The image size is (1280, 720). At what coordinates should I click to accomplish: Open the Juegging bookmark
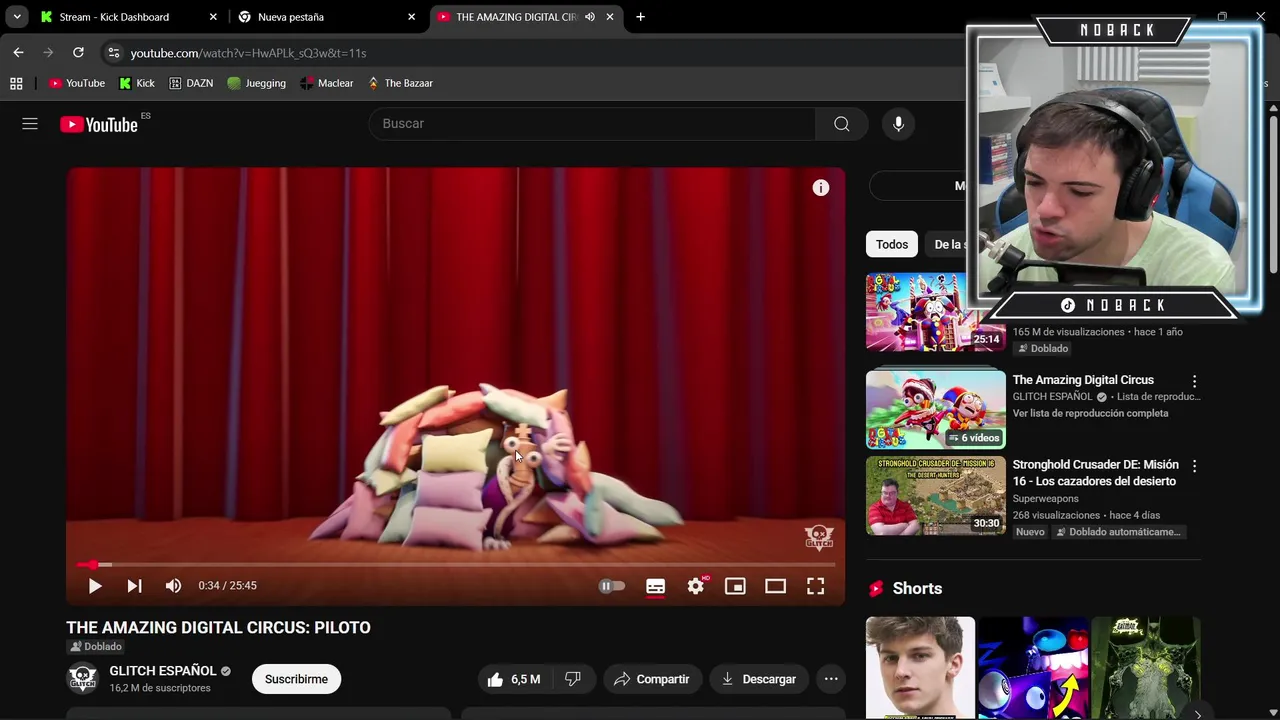[257, 83]
